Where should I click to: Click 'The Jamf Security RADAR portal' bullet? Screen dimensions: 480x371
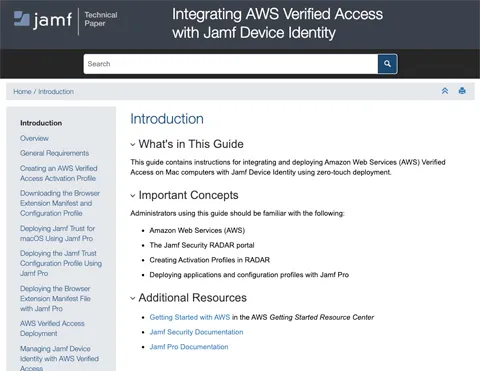pyautogui.click(x=202, y=245)
